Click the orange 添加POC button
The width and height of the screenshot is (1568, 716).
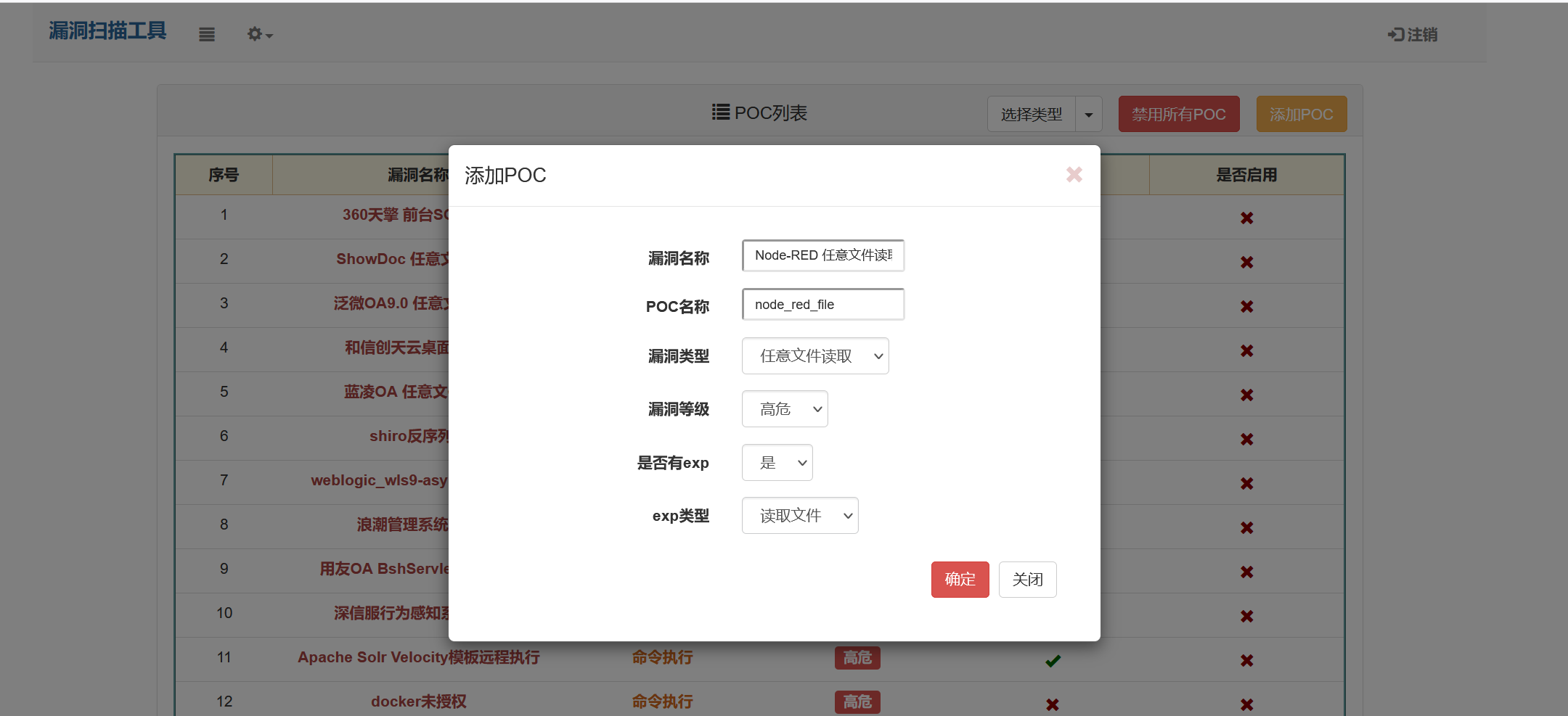pos(1302,115)
